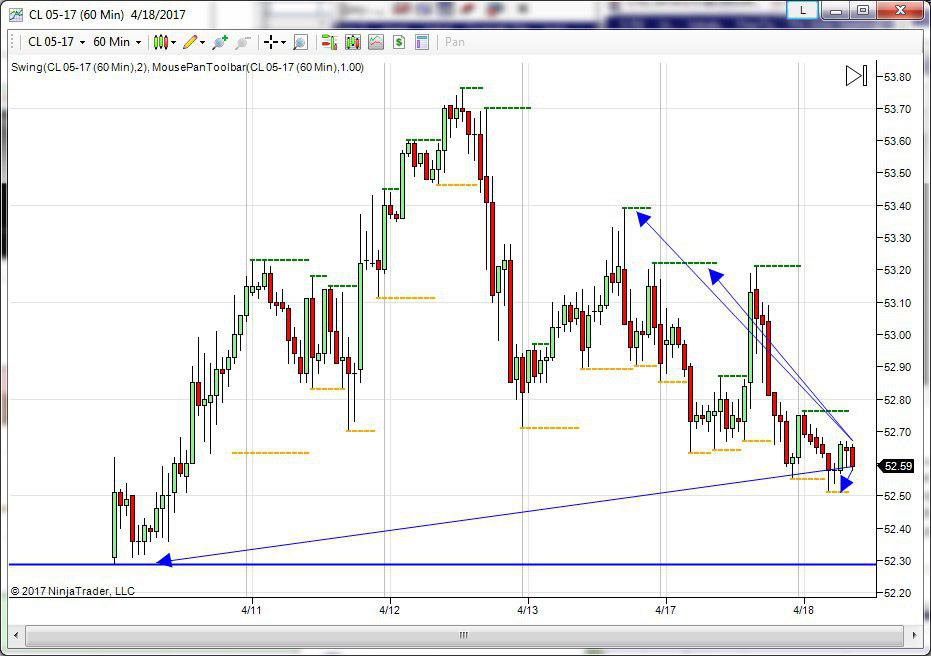931x656 pixels.
Task: Expand the drawing tools dropdown arrow
Action: (202, 43)
